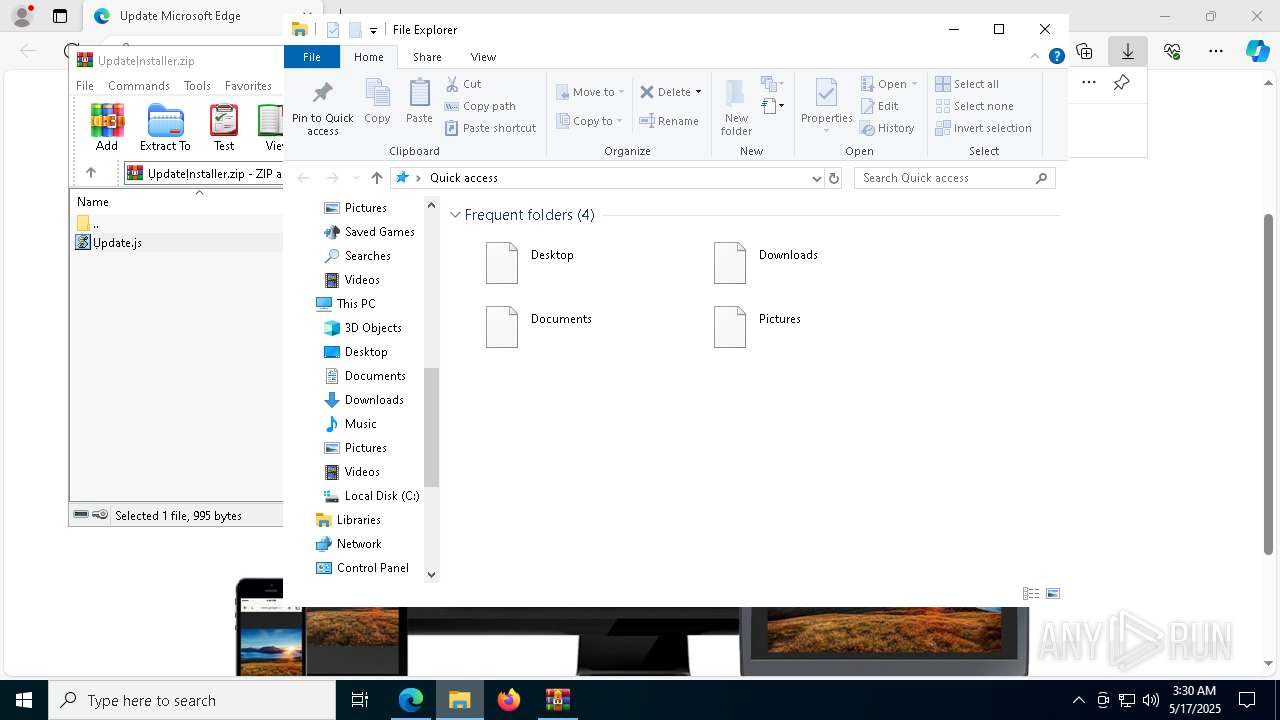Select Update.js file in WinRAR

[109, 243]
